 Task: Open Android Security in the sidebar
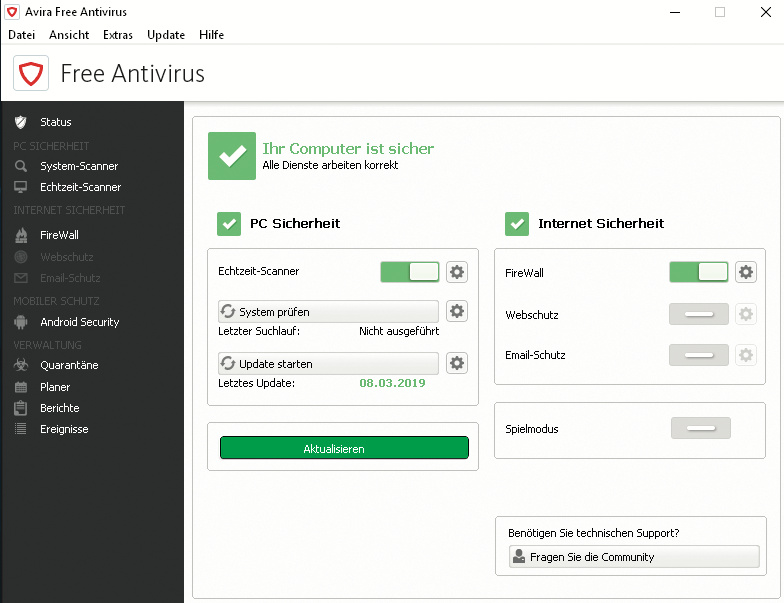pyautogui.click(x=79, y=322)
